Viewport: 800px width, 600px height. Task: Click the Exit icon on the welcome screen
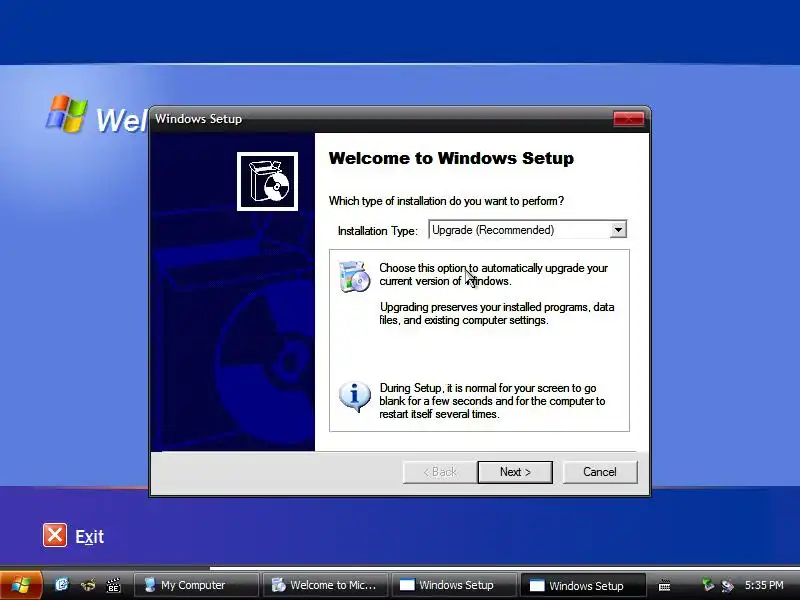(55, 535)
